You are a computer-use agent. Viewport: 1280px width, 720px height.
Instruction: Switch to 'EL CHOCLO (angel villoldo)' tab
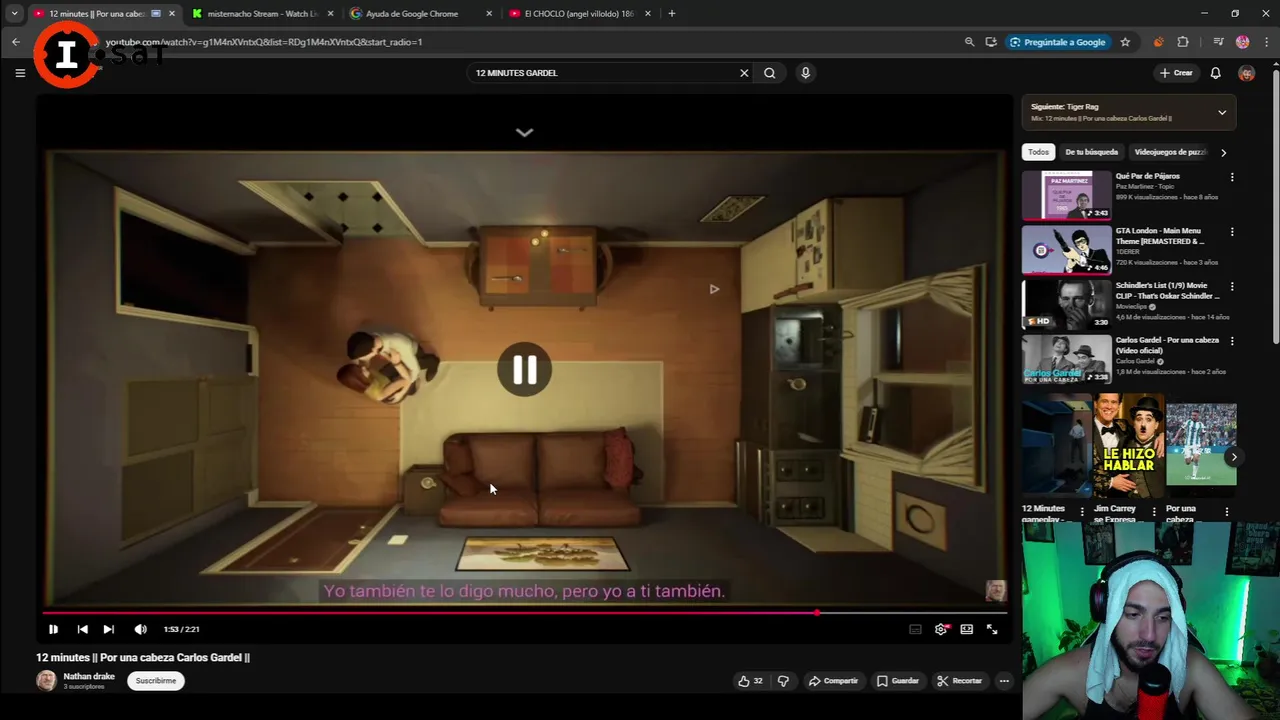click(x=578, y=14)
